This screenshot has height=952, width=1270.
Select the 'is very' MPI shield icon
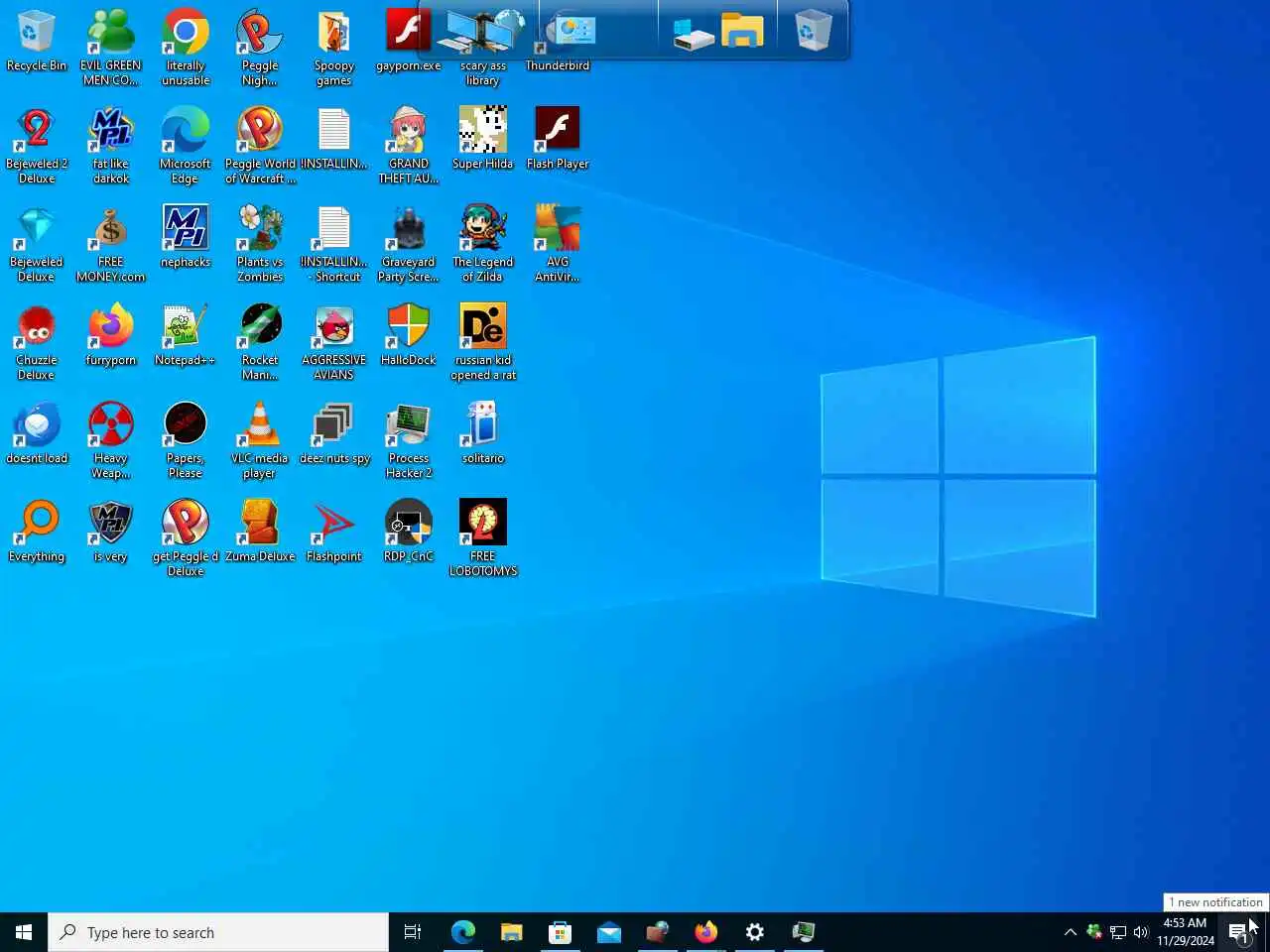click(111, 532)
